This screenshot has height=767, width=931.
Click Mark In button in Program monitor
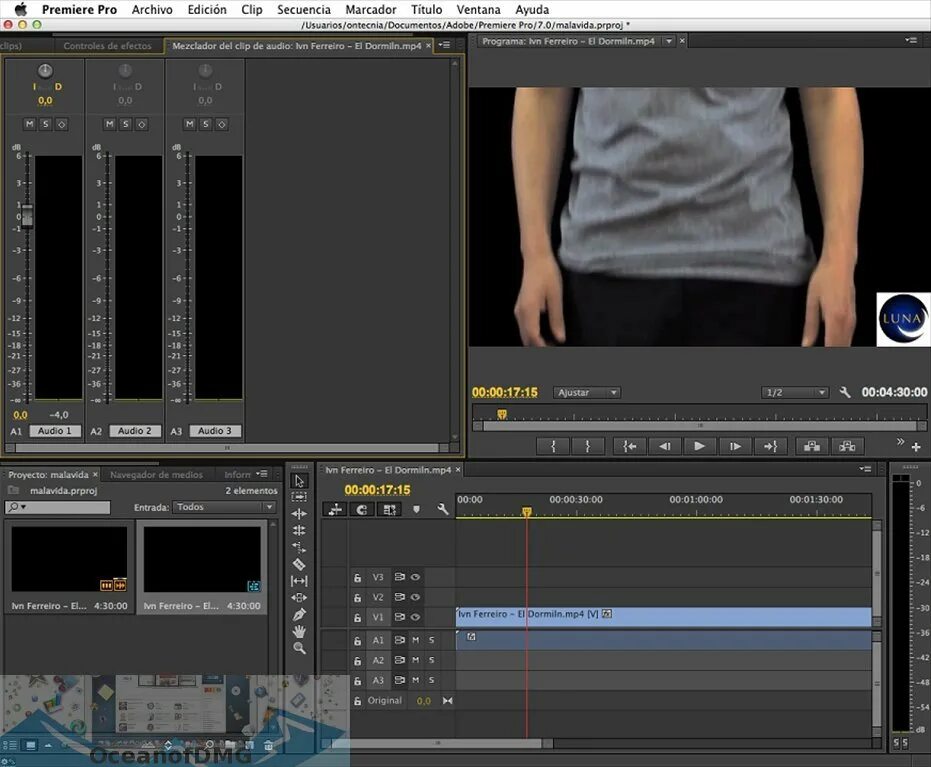(x=553, y=446)
